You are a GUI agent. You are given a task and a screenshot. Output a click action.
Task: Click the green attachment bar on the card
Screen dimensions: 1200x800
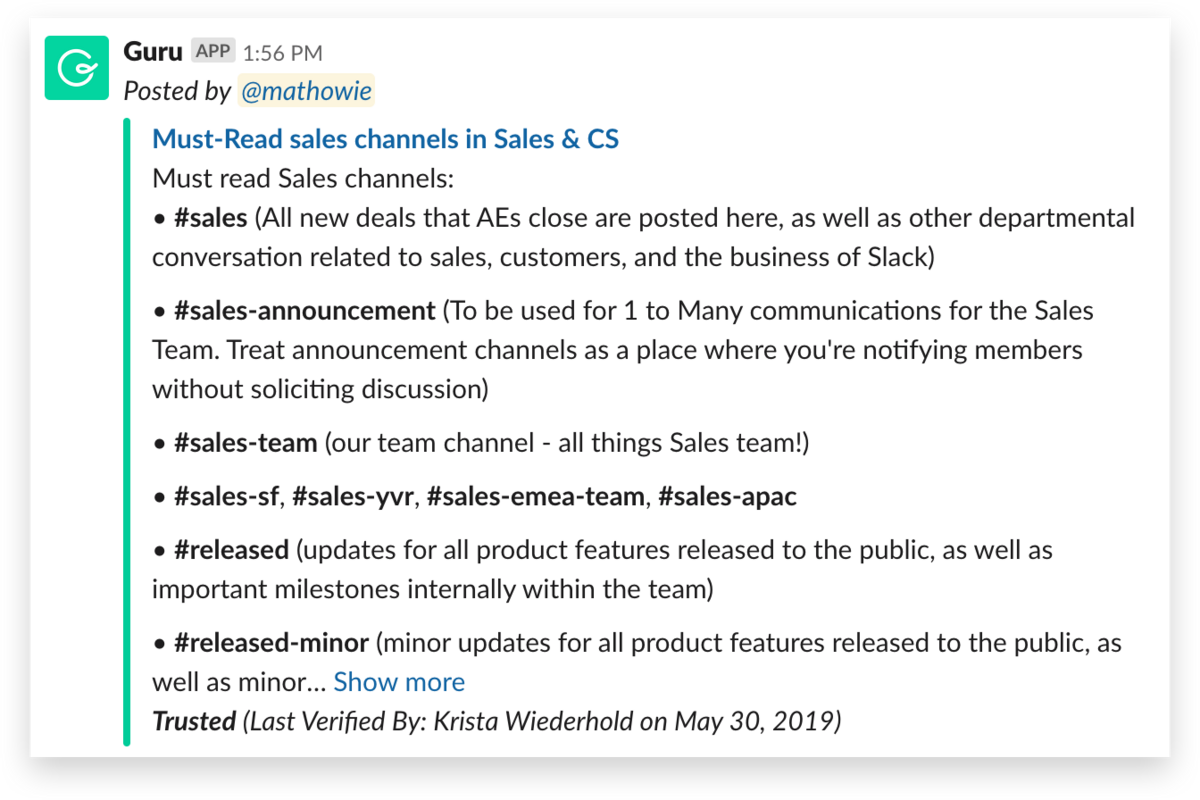(x=127, y=432)
